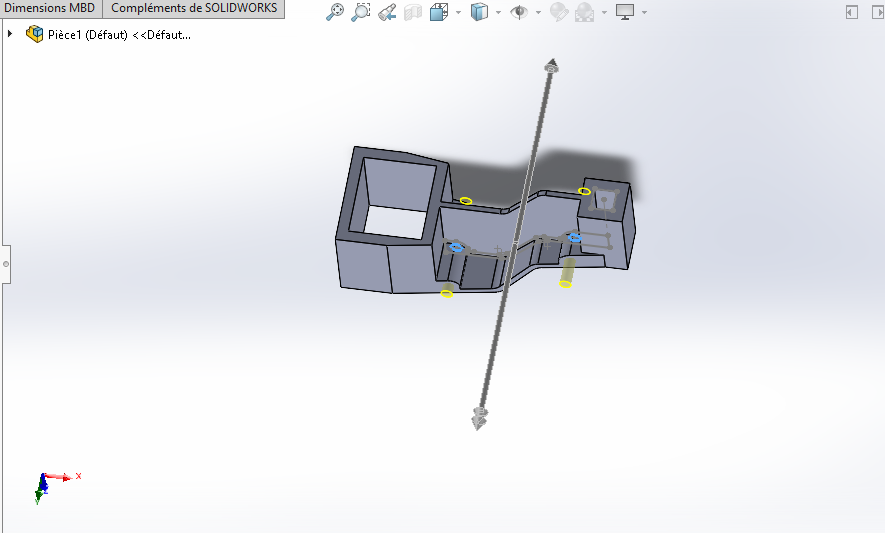This screenshot has width=885, height=533.
Task: Expand the Pièce1 tree node arrow
Action: coord(11,34)
